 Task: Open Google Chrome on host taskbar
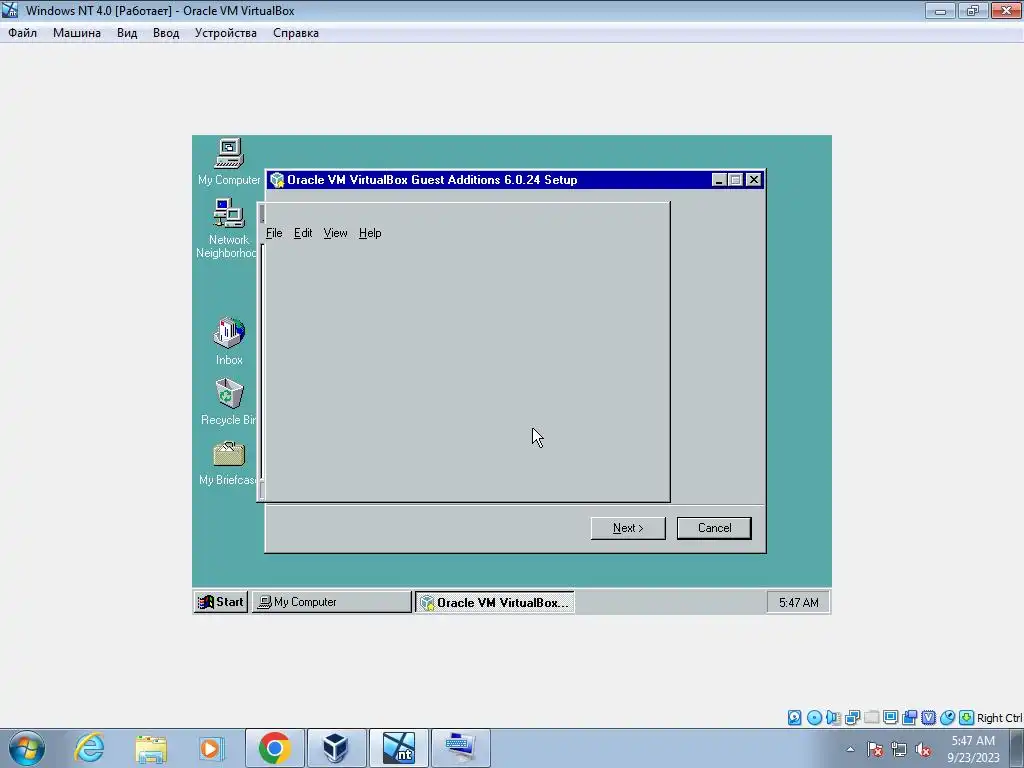coord(274,748)
